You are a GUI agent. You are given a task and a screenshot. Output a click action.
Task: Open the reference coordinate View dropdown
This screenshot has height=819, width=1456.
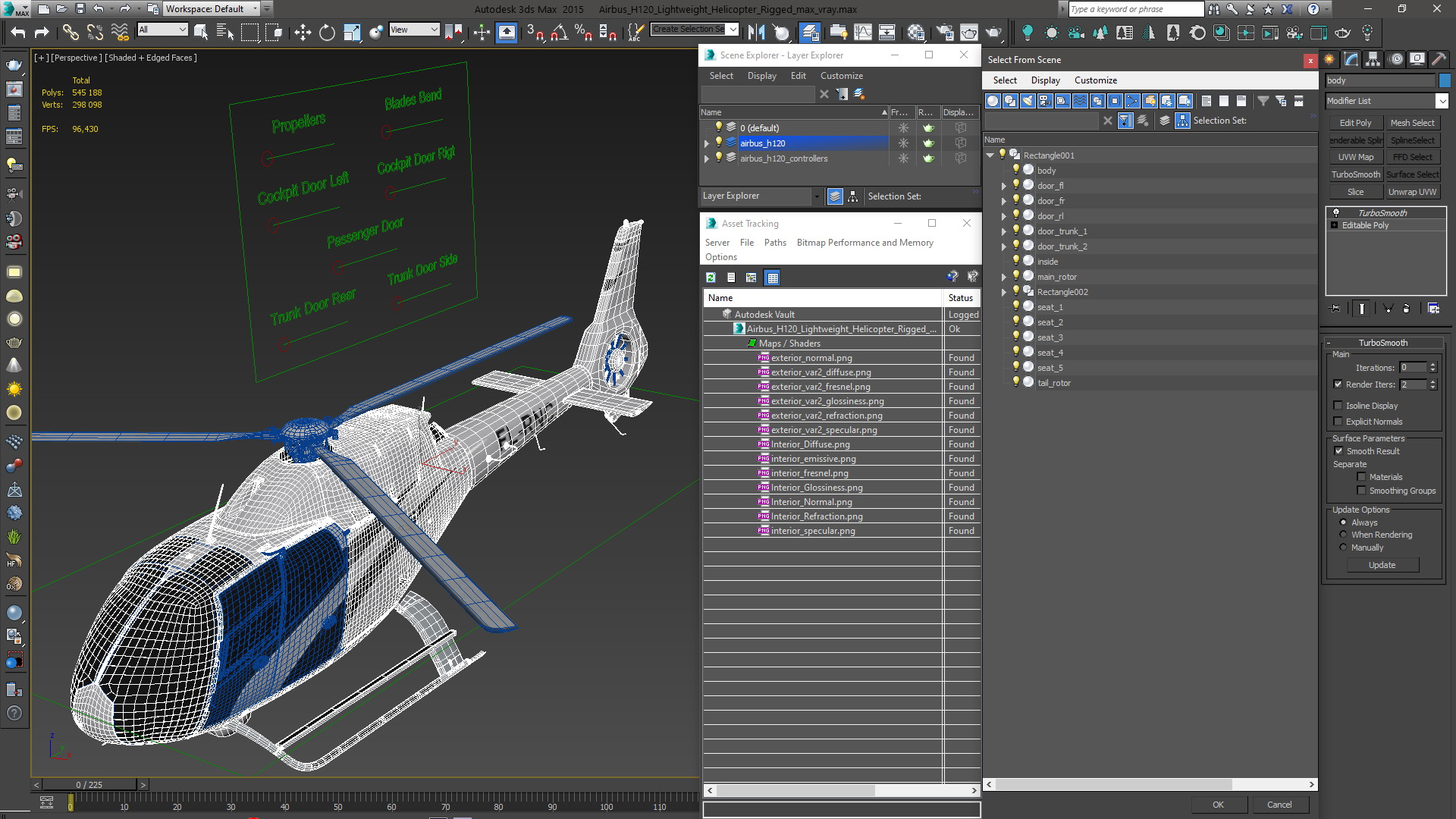414,30
